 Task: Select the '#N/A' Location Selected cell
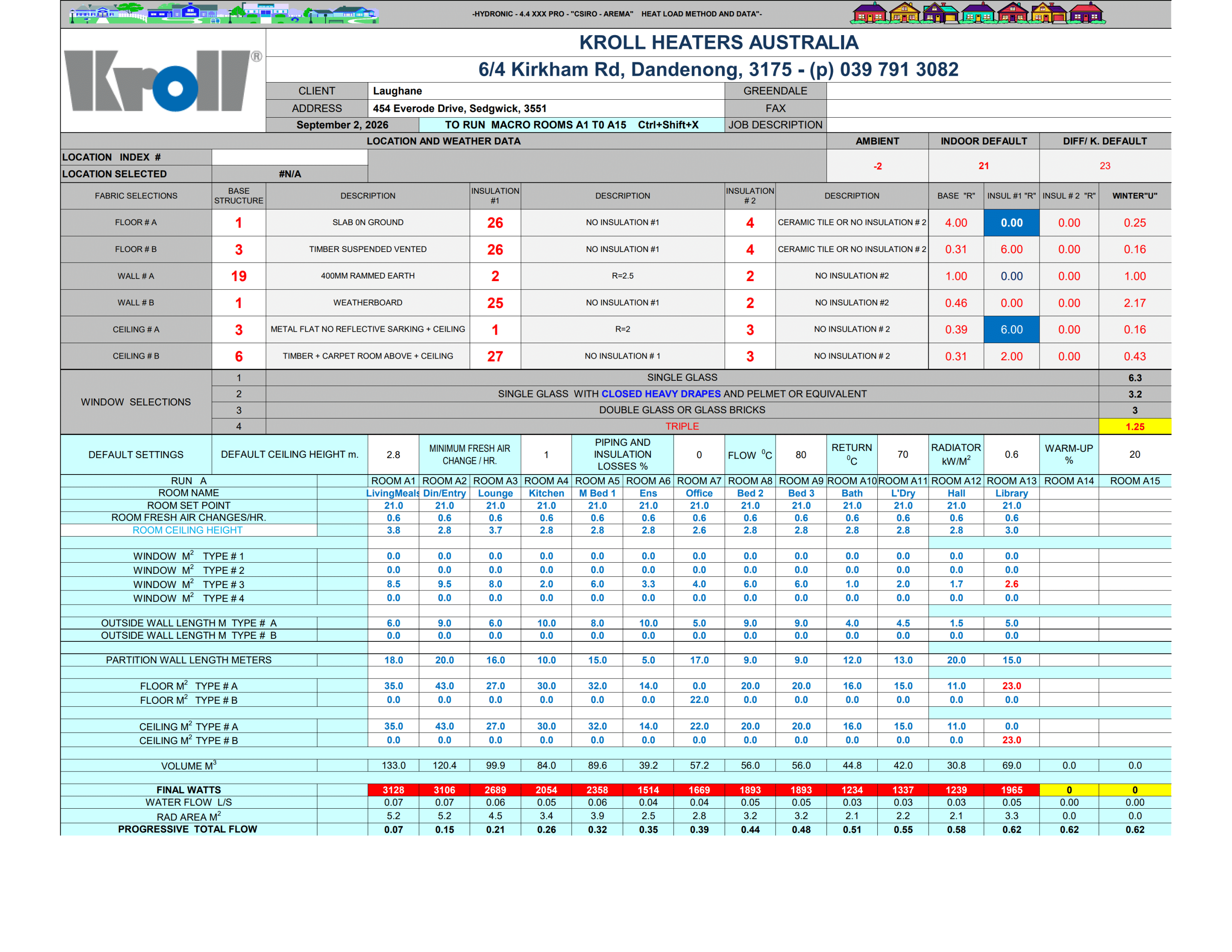pos(289,174)
